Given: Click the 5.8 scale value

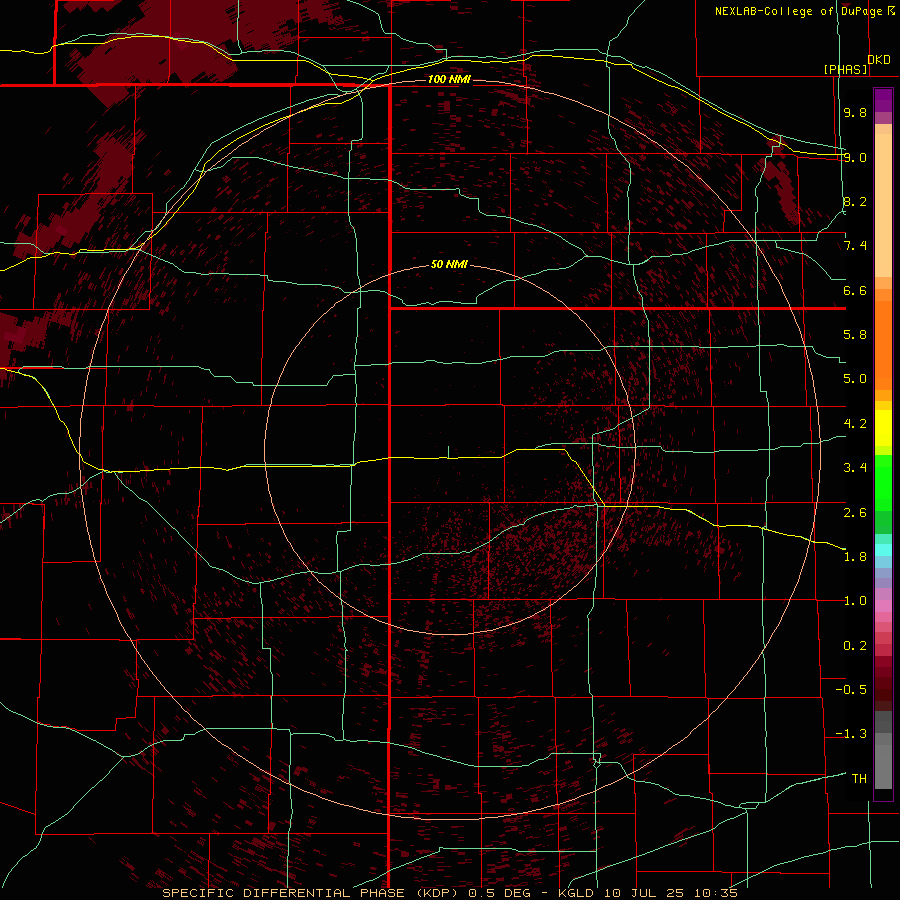Looking at the screenshot, I should click(855, 335).
